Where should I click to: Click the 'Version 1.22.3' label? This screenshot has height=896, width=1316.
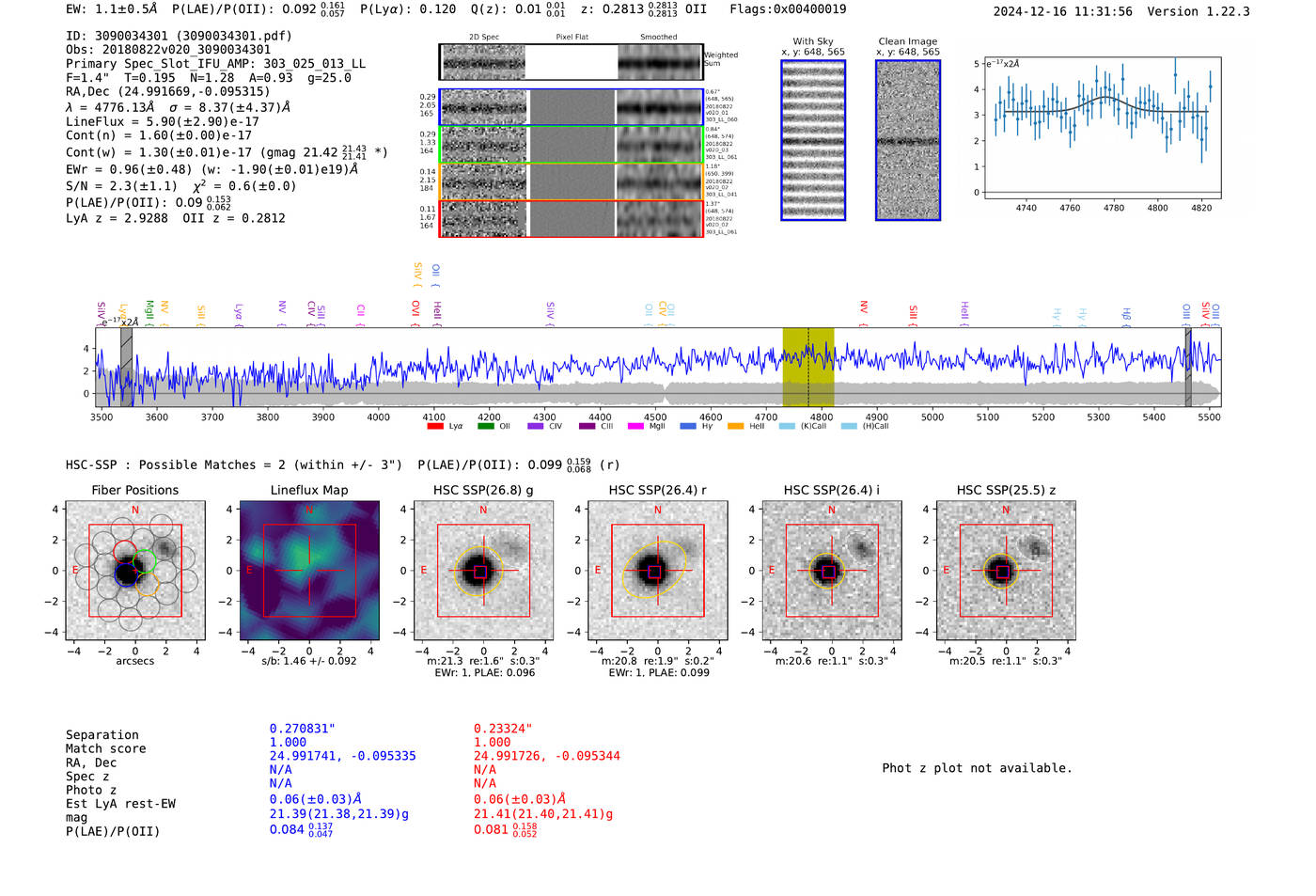(1198, 11)
